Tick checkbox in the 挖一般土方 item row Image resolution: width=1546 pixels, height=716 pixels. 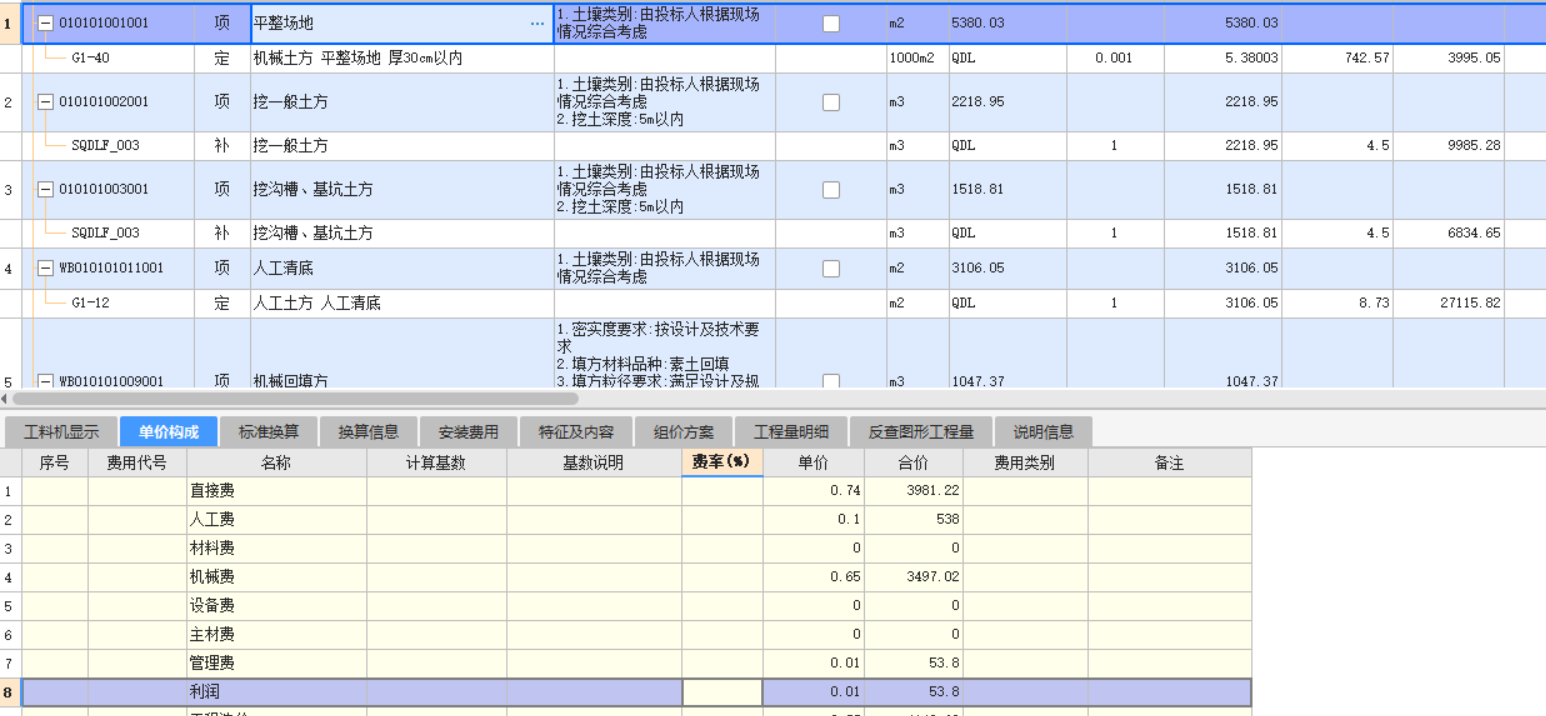tap(831, 102)
